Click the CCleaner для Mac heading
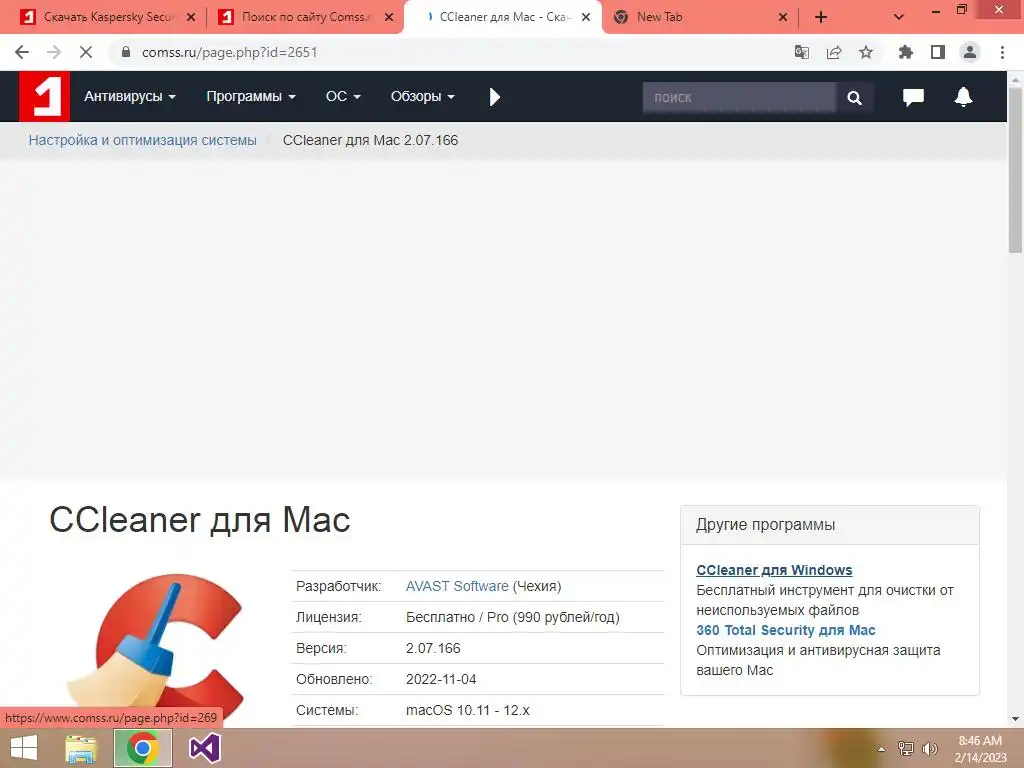The image size is (1024, 768). tap(200, 520)
